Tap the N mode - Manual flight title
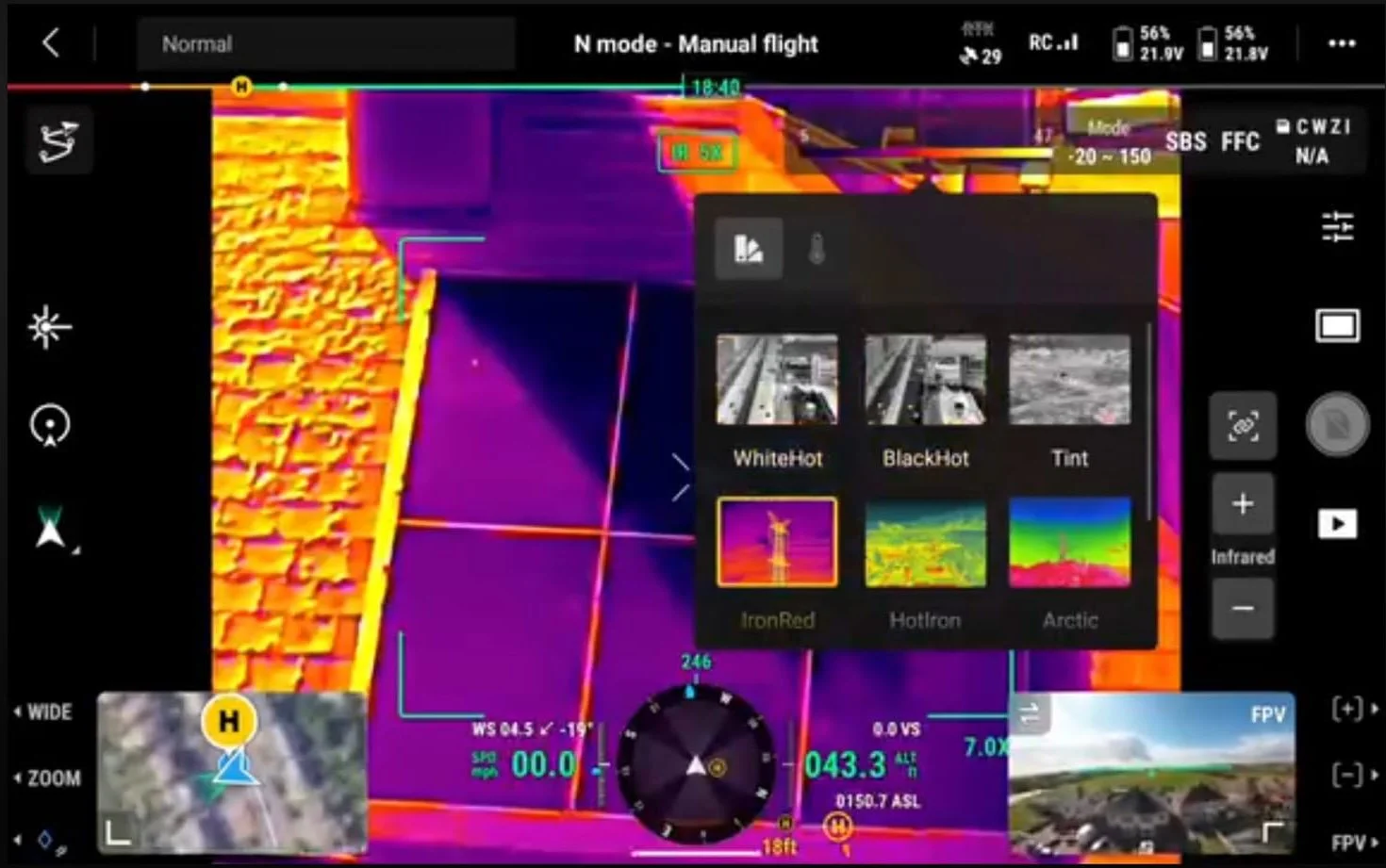1386x868 pixels. [696, 43]
